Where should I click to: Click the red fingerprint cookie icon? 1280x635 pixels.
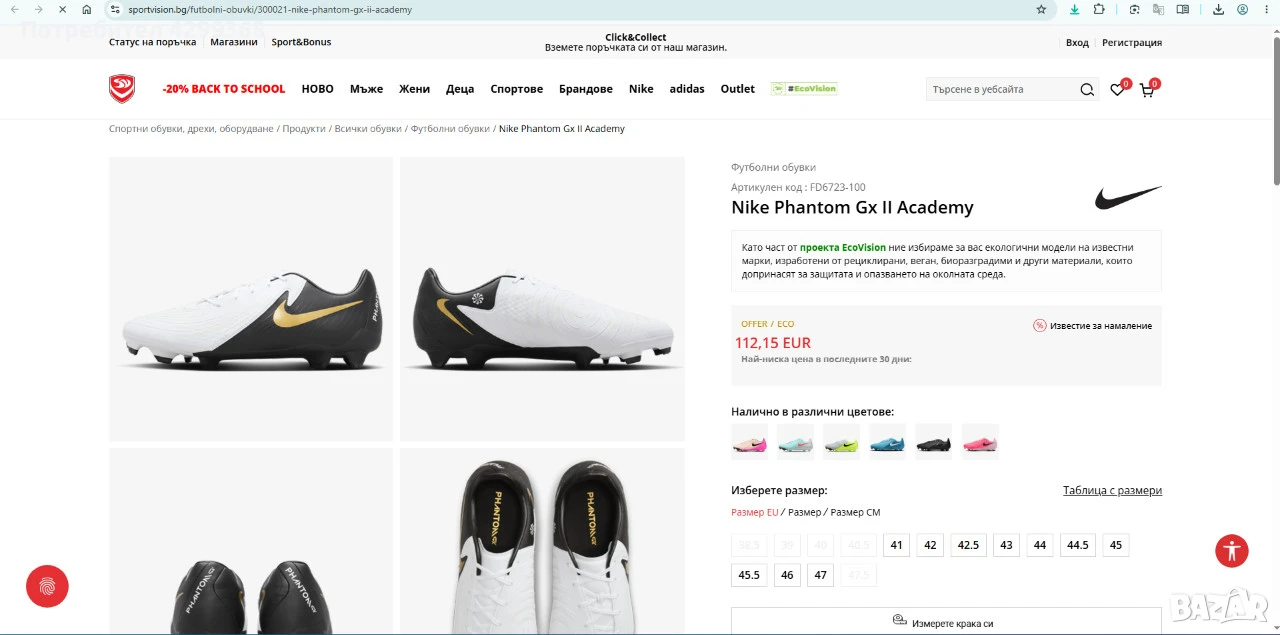47,587
